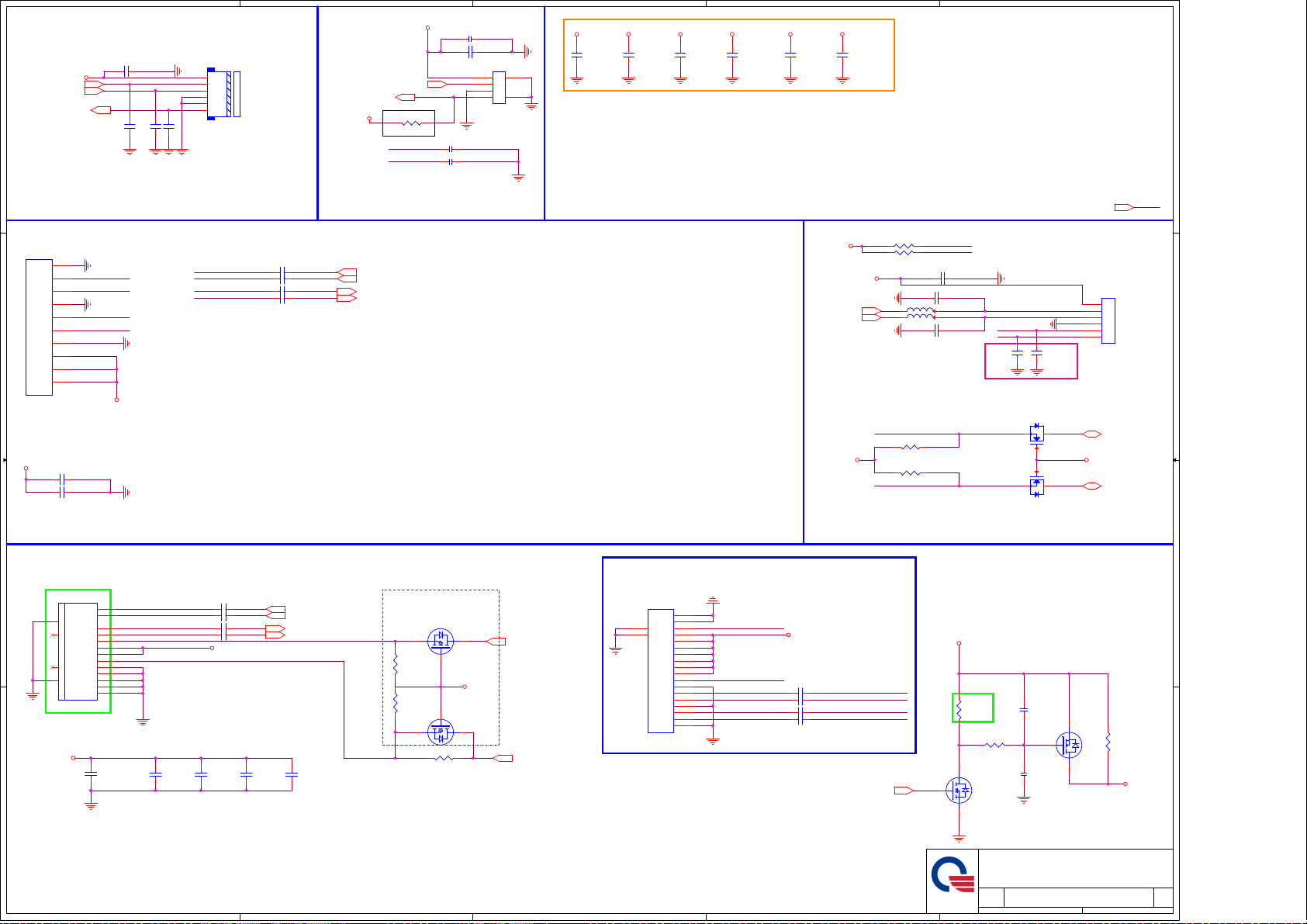Select the IC body inside the large green box
The height and width of the screenshot is (924, 1307).
[x=78, y=652]
